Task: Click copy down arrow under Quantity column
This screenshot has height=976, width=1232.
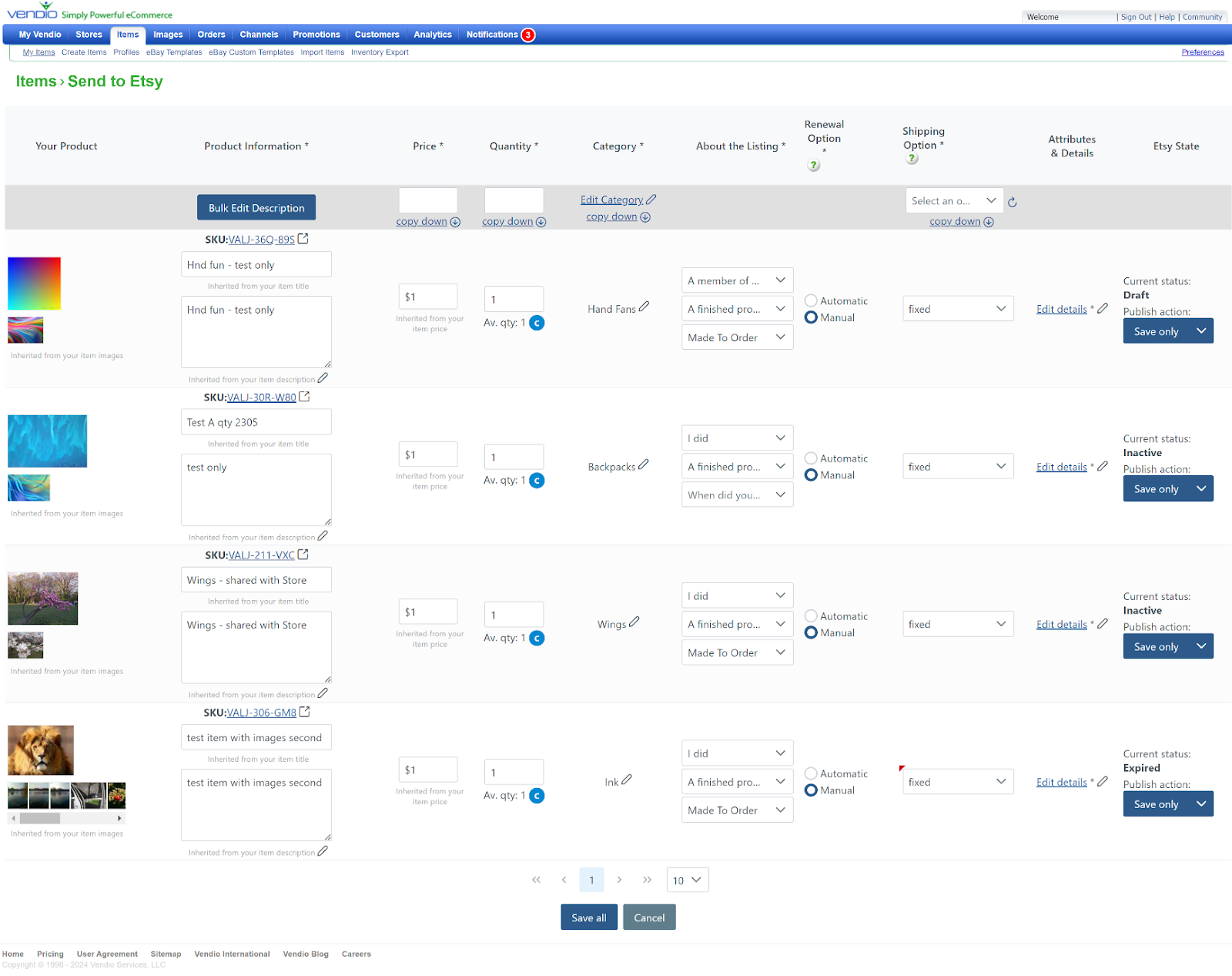Action: (541, 221)
